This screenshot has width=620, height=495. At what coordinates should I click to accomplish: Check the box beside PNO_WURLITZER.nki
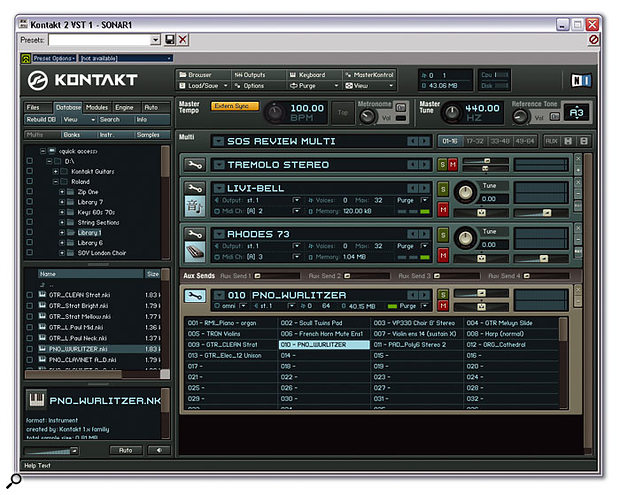click(x=30, y=349)
